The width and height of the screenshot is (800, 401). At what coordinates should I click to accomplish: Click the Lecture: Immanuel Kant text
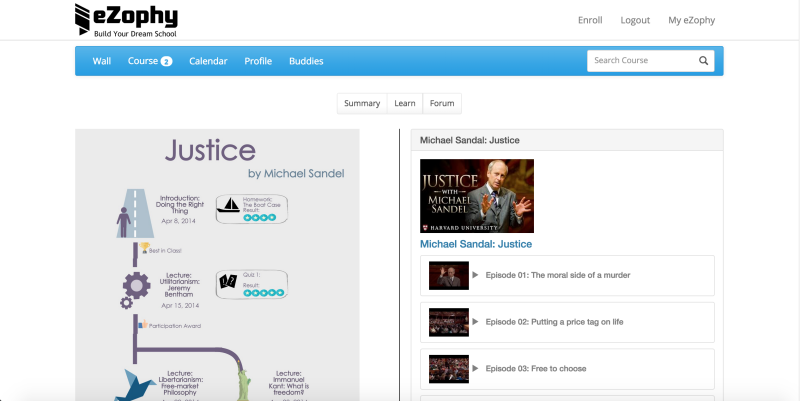tap(289, 383)
